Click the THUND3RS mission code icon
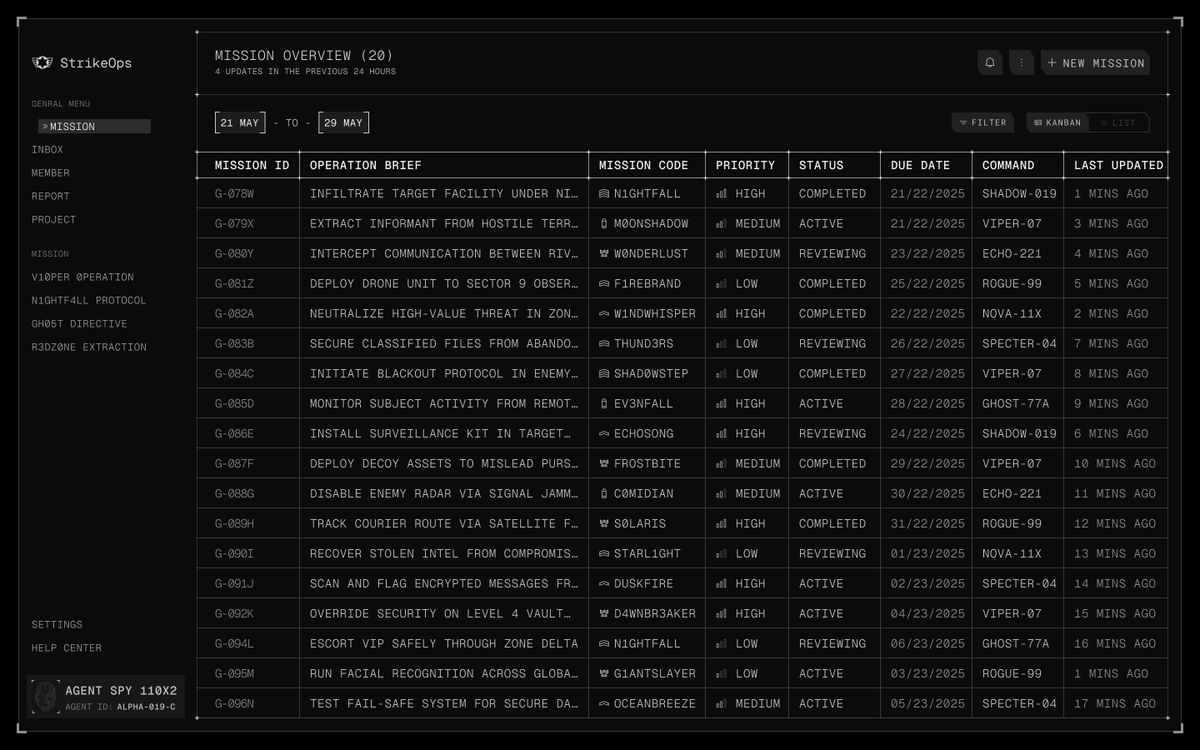Screen dimensions: 1200x750 pos(604,344)
